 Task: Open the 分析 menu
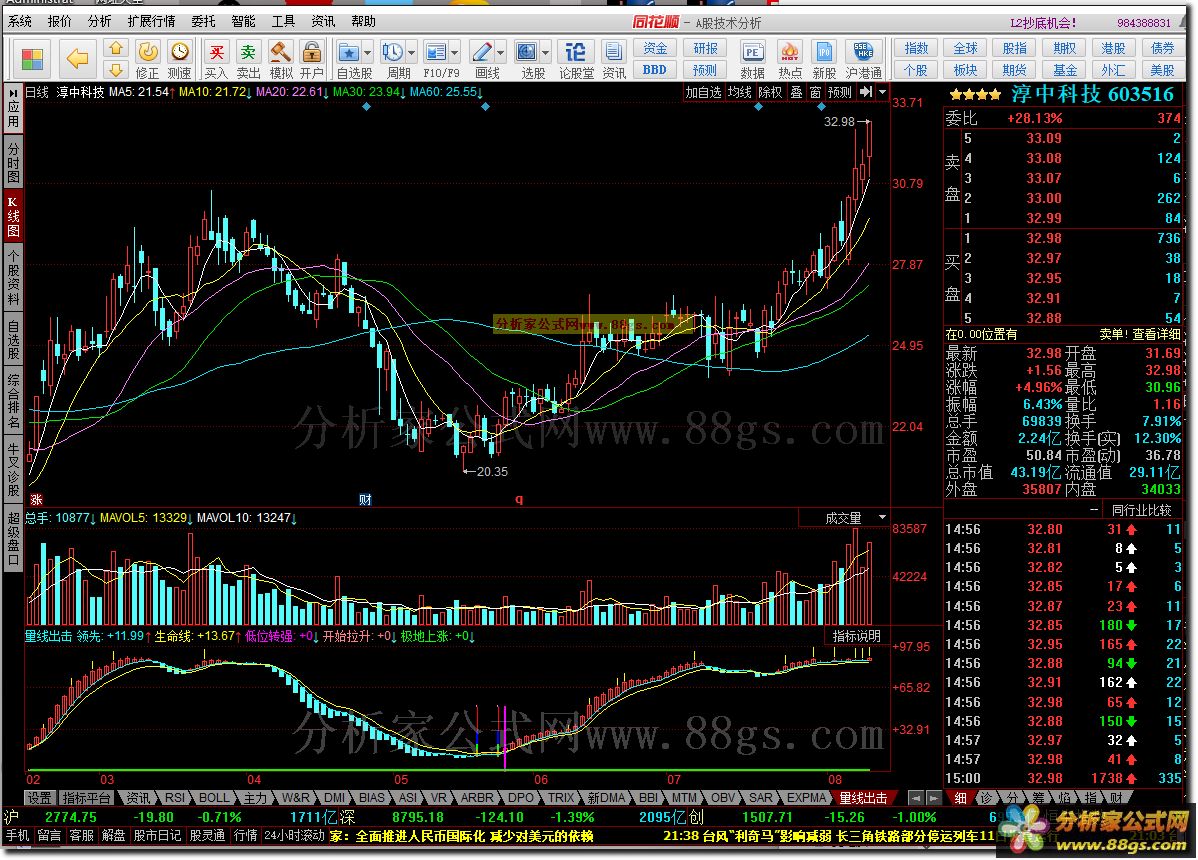pyautogui.click(x=99, y=21)
